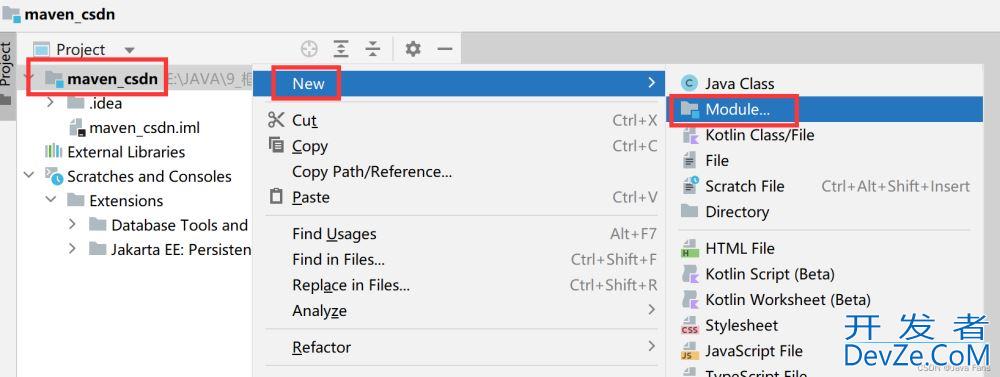
Task: Click the Collapse All icon in Project toolbar
Action: [372, 49]
